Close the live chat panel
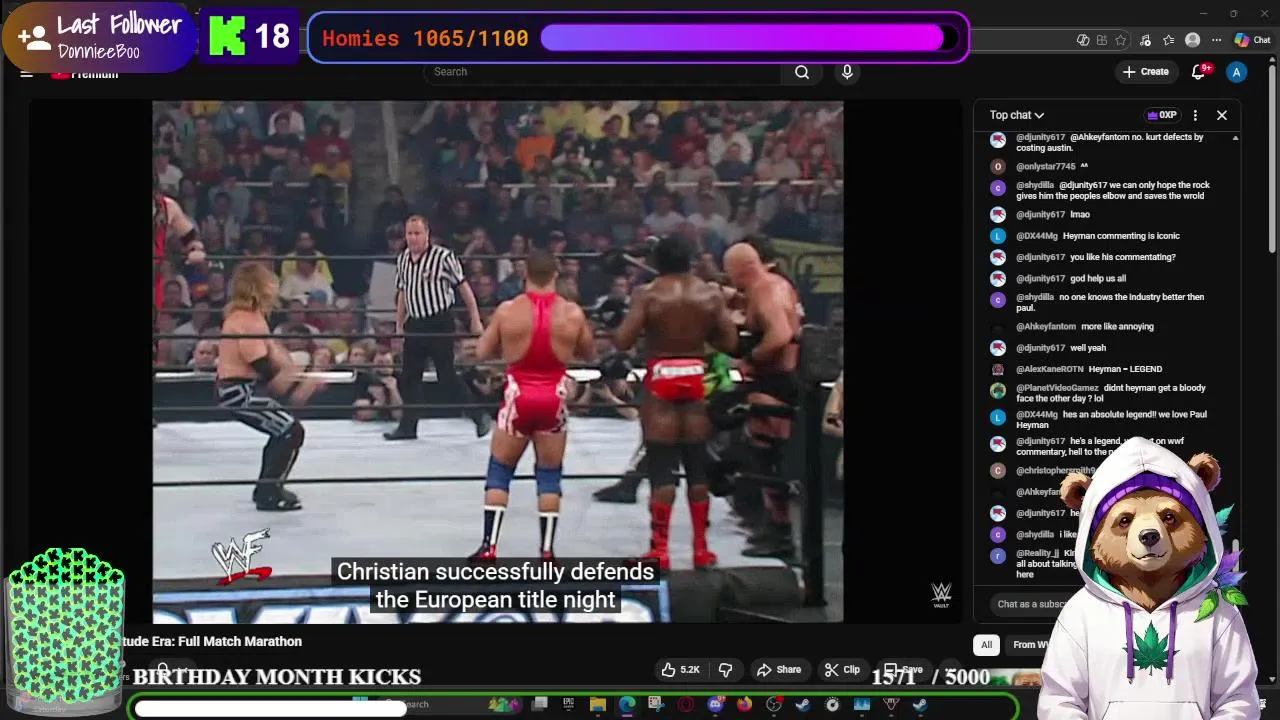This screenshot has height=720, width=1280. point(1222,115)
